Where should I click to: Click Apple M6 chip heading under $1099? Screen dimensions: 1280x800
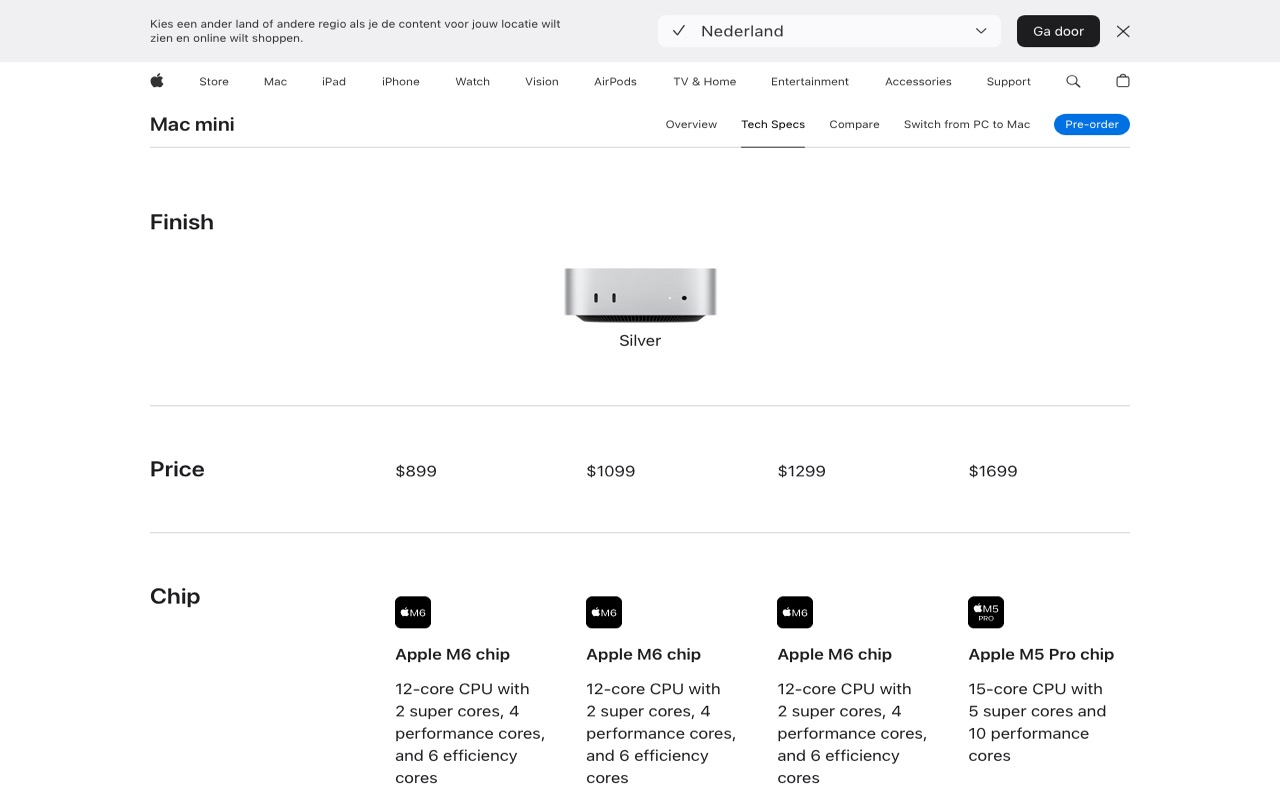tap(643, 654)
